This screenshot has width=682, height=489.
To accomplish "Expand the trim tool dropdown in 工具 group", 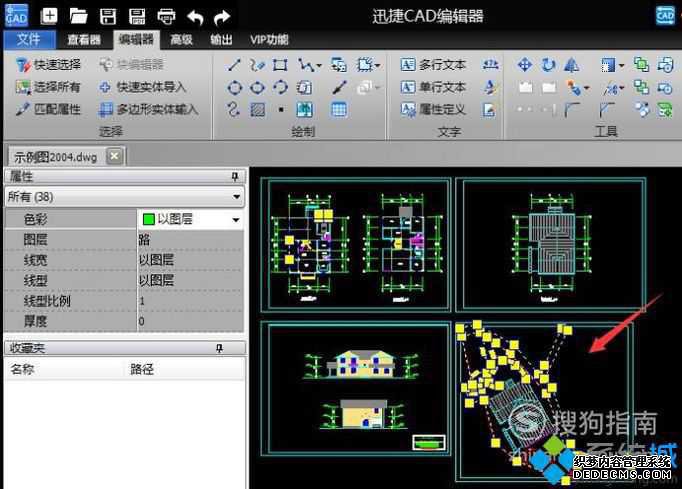I will [621, 88].
